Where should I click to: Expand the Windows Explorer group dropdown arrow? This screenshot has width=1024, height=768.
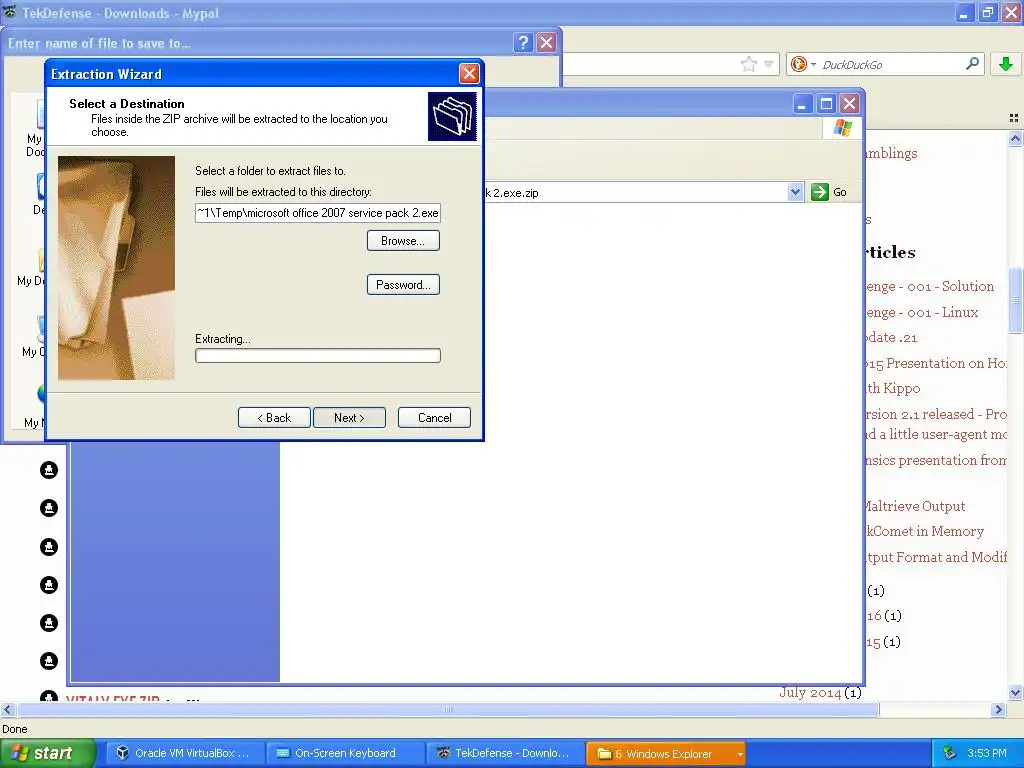point(740,754)
